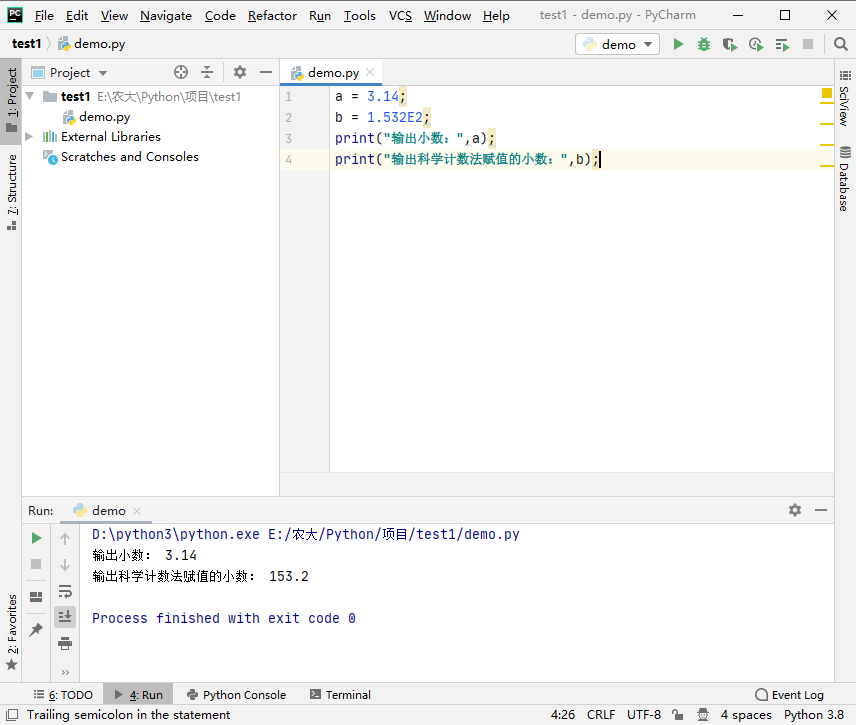
Task: Toggle scroll to end in console
Action: click(x=65, y=617)
